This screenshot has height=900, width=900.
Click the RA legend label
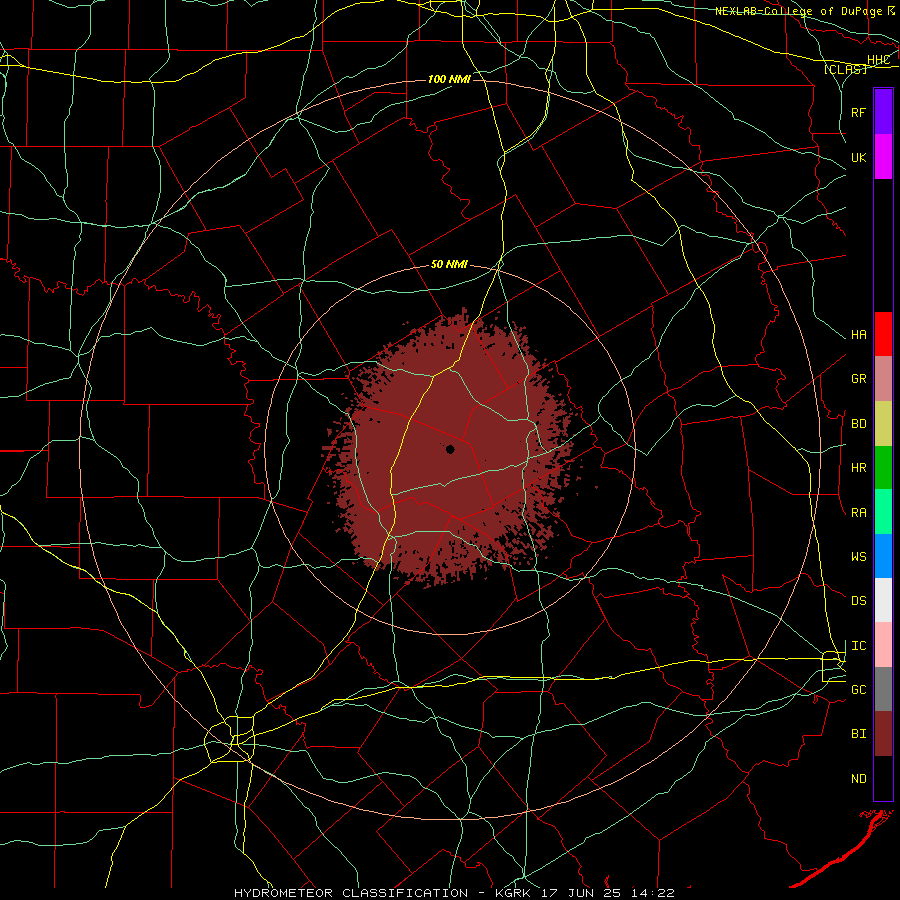click(x=858, y=513)
